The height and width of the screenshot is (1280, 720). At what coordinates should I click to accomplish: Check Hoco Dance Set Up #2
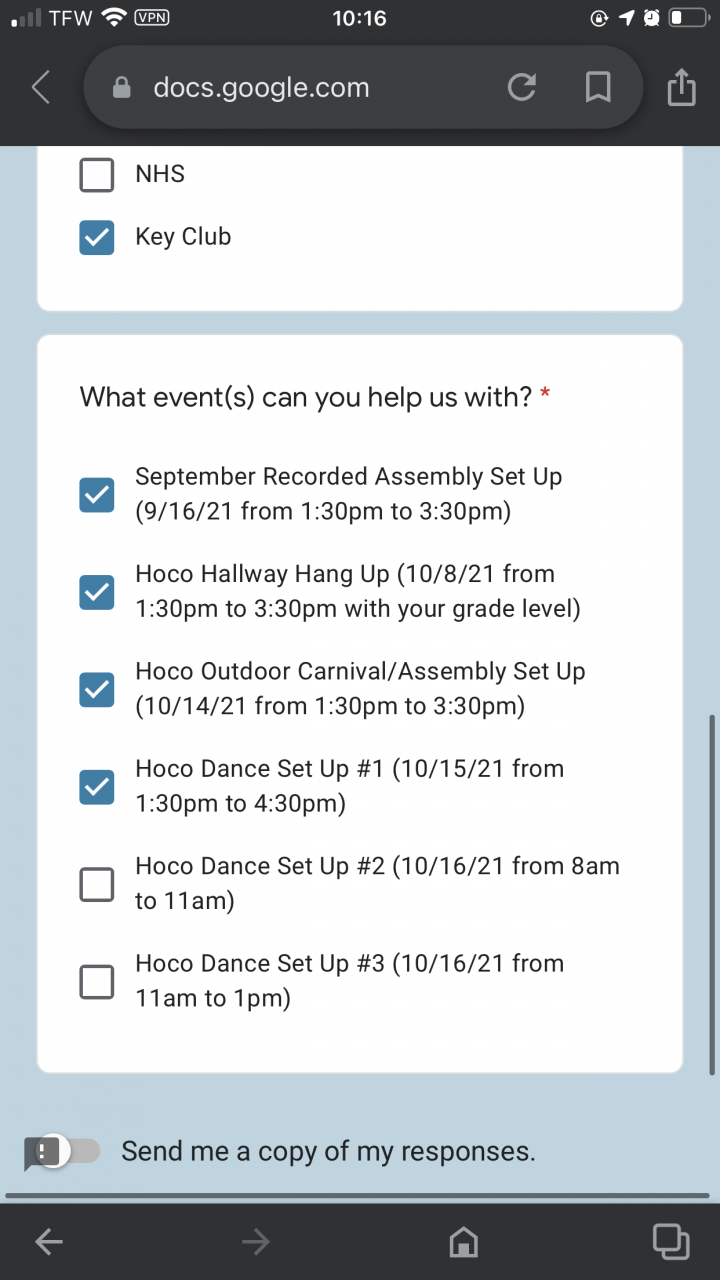pos(97,884)
